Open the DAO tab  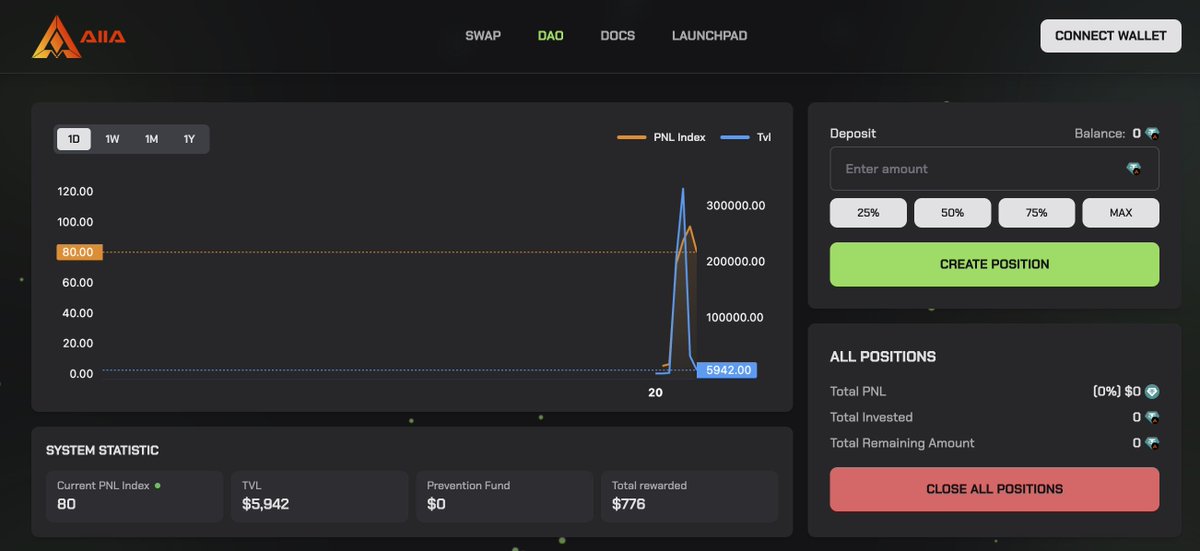[551, 36]
